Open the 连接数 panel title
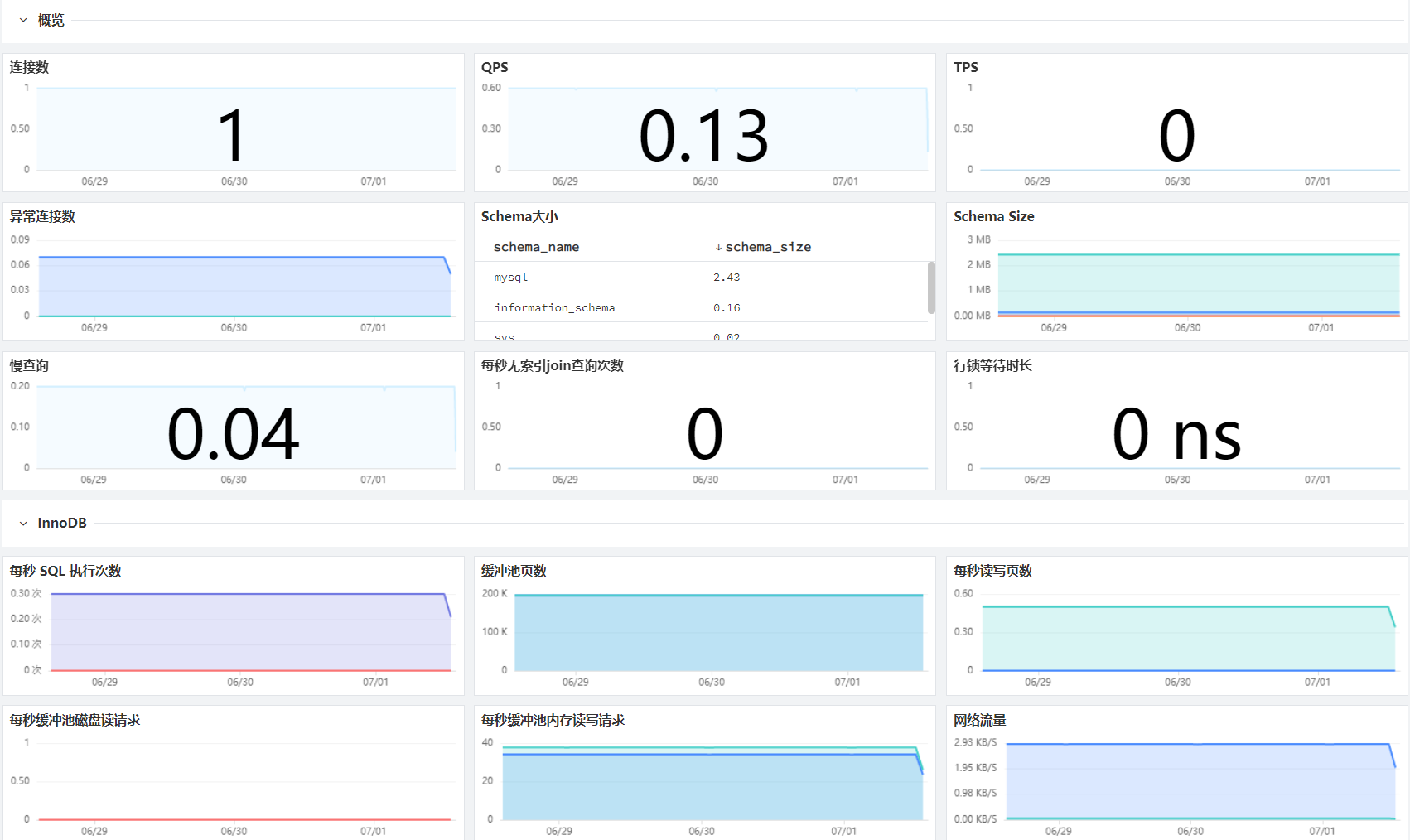This screenshot has width=1410, height=840. [x=29, y=67]
